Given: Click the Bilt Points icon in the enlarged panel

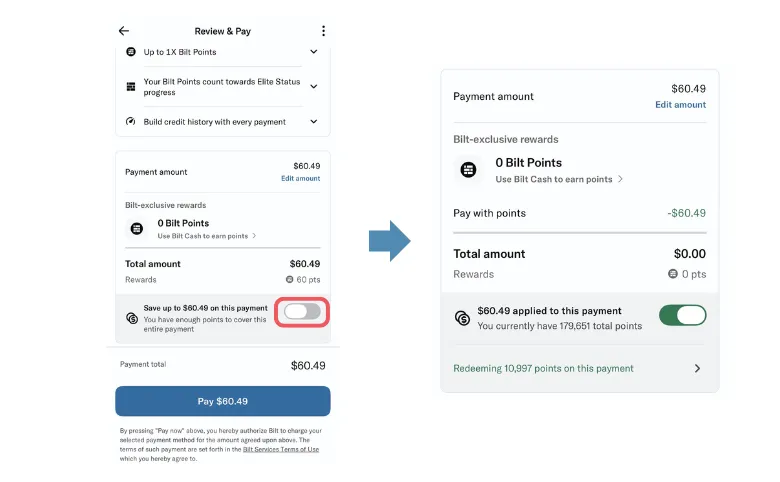Looking at the screenshot, I should coord(469,169).
